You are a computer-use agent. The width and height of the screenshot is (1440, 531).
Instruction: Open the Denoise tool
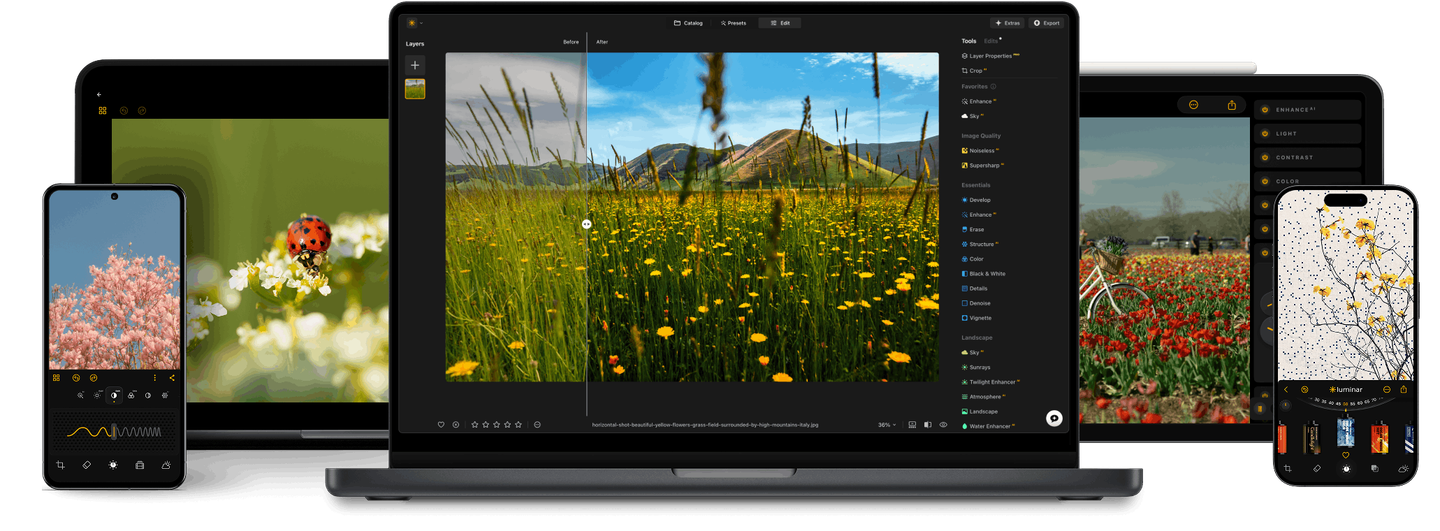(976, 303)
